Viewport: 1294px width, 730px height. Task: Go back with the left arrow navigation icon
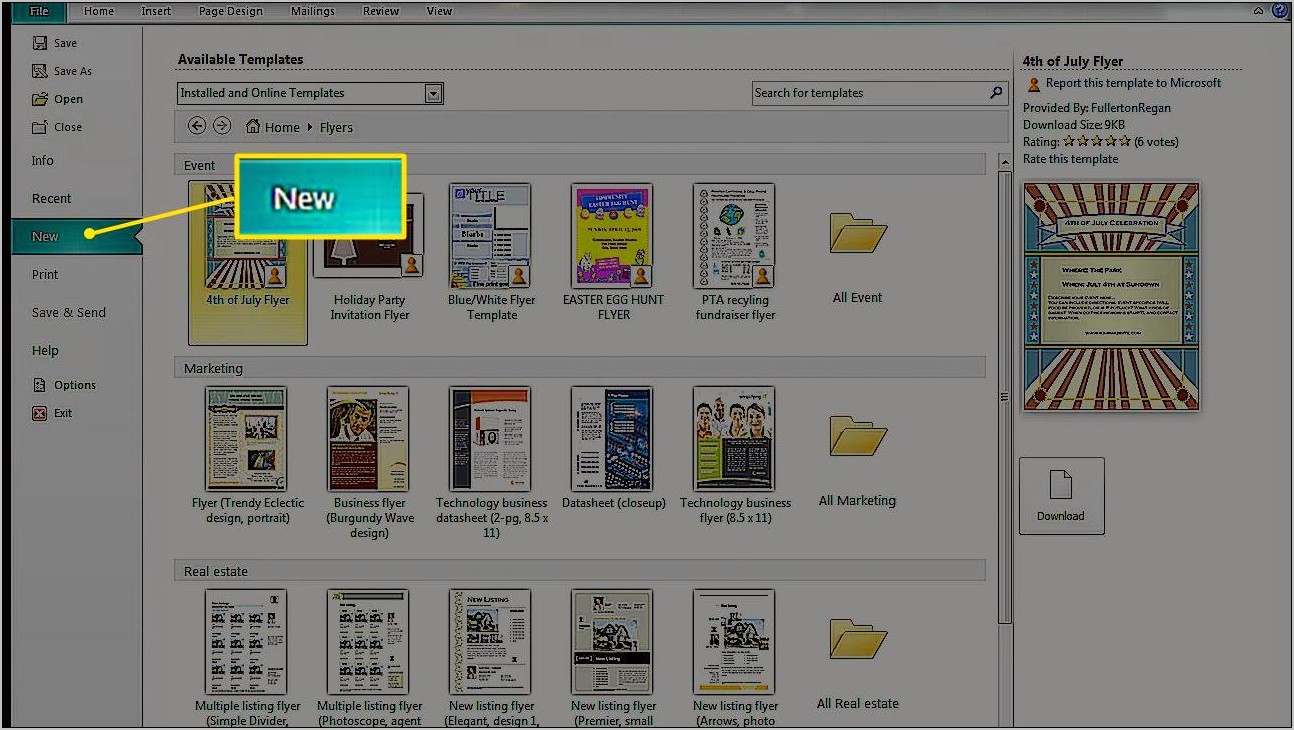197,126
